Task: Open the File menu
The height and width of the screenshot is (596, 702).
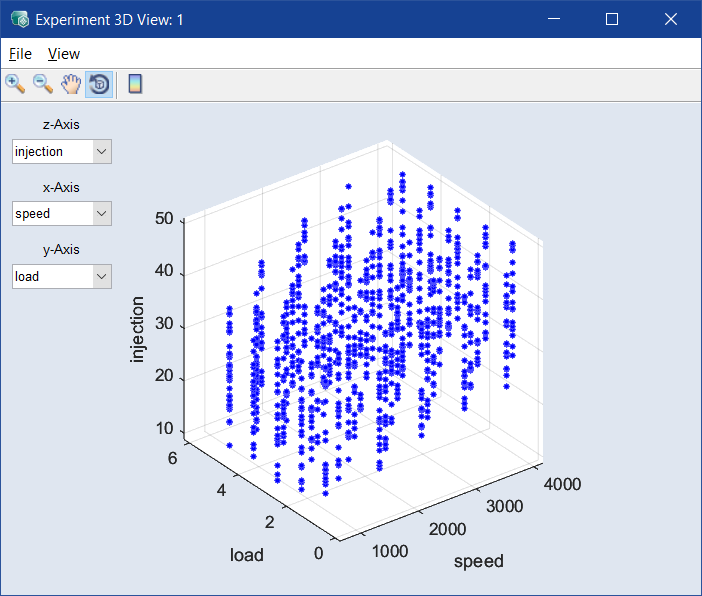Action: point(20,54)
